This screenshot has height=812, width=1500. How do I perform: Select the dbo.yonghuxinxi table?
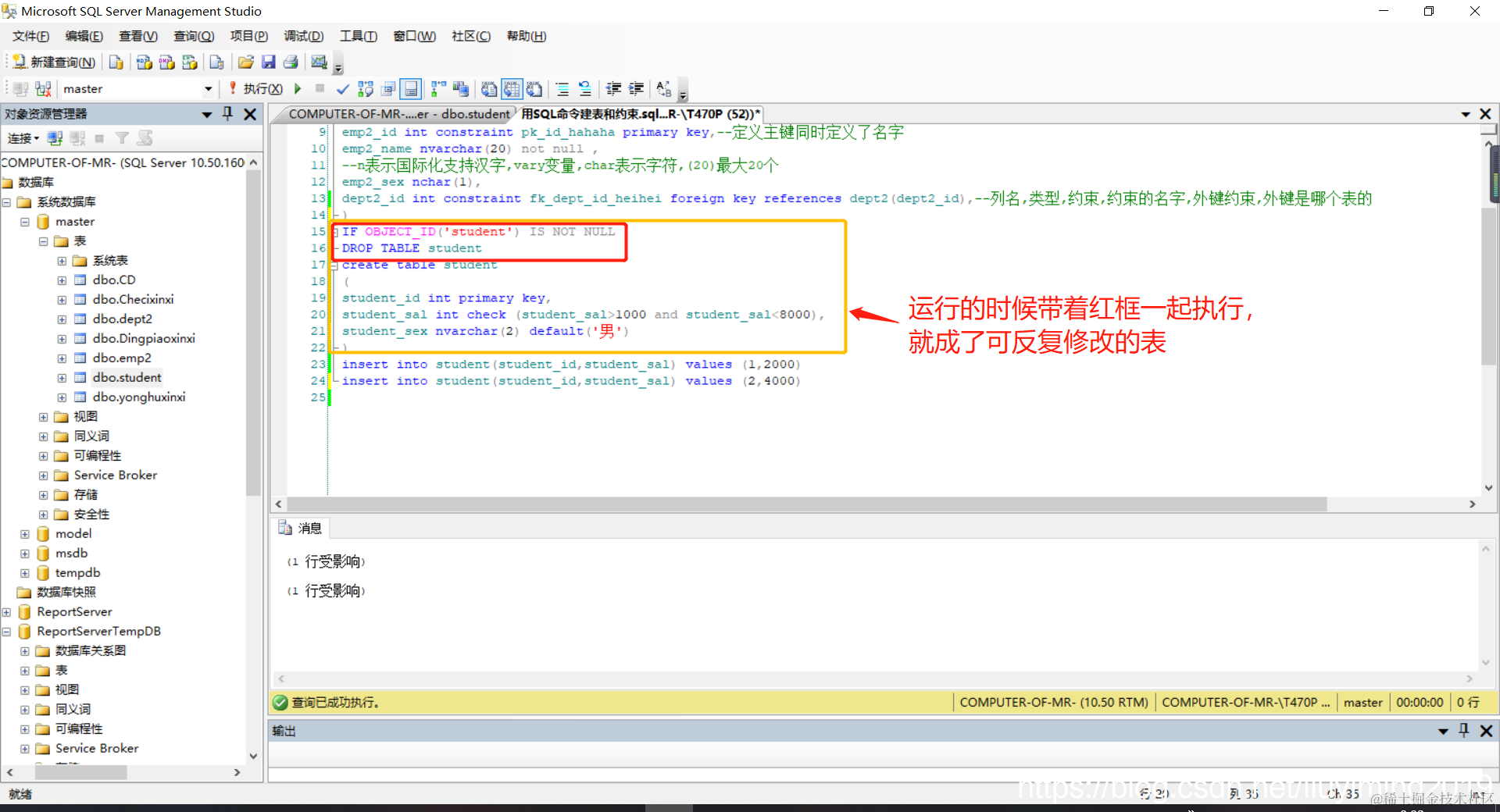coord(139,397)
